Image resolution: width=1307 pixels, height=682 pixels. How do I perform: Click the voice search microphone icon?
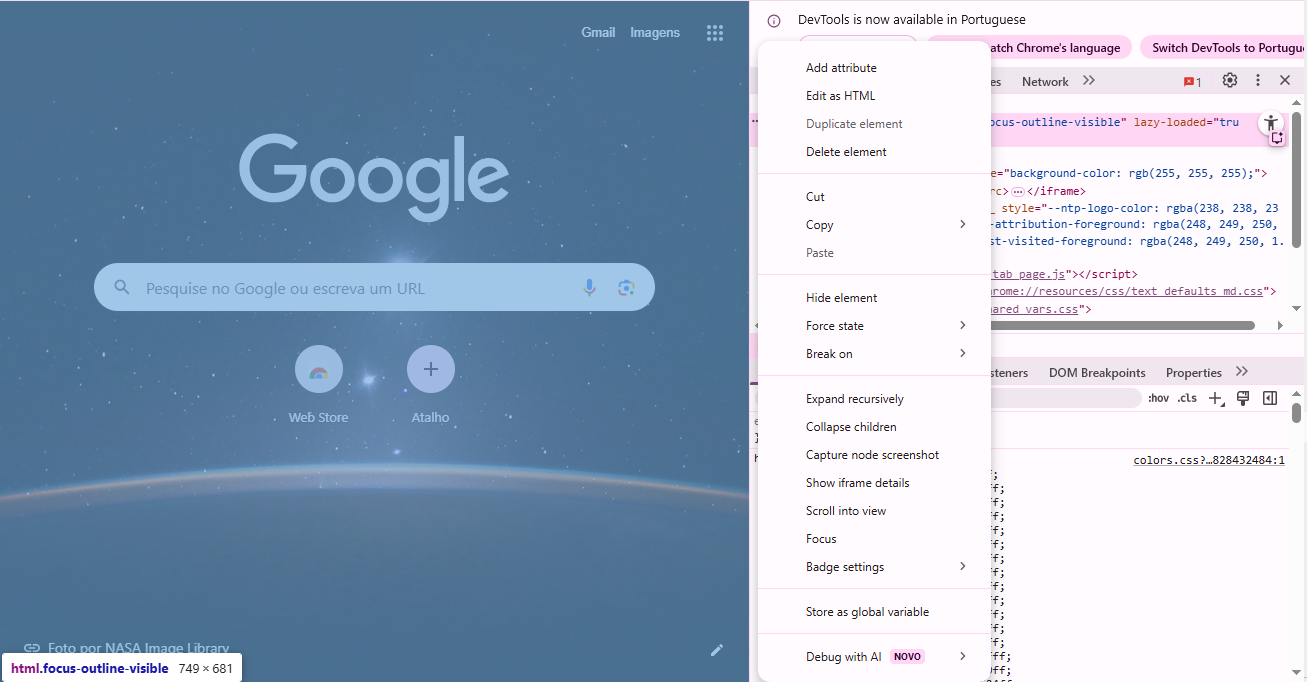(590, 288)
